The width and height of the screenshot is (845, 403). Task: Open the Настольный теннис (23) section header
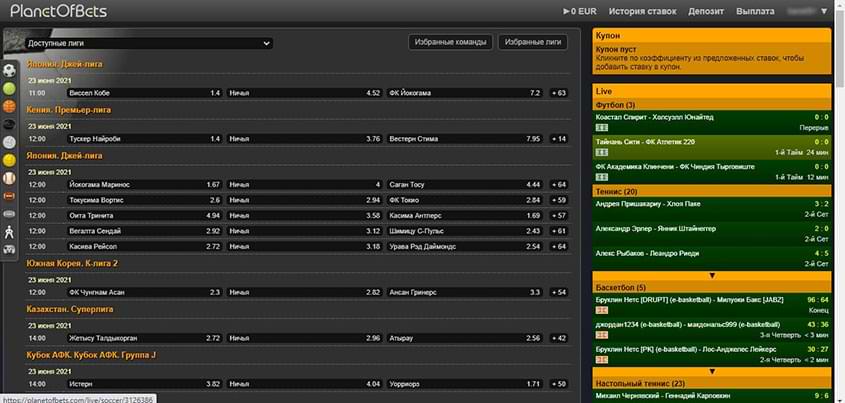click(x=712, y=383)
